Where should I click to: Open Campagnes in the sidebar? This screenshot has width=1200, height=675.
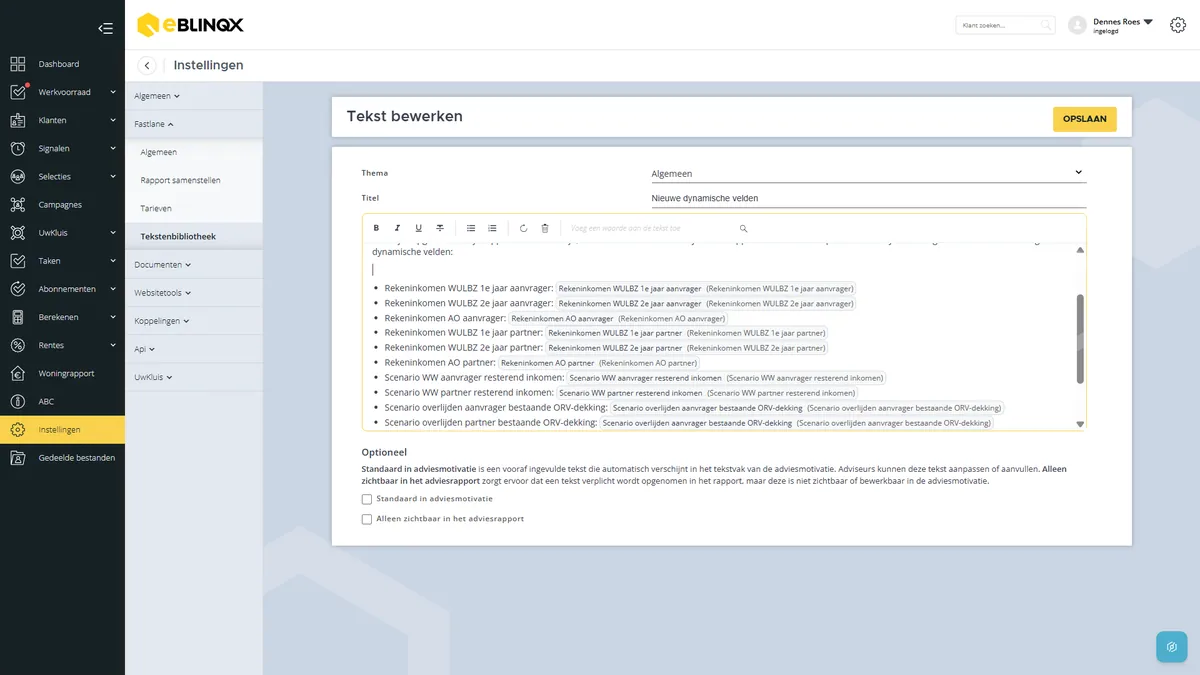tap(62, 205)
